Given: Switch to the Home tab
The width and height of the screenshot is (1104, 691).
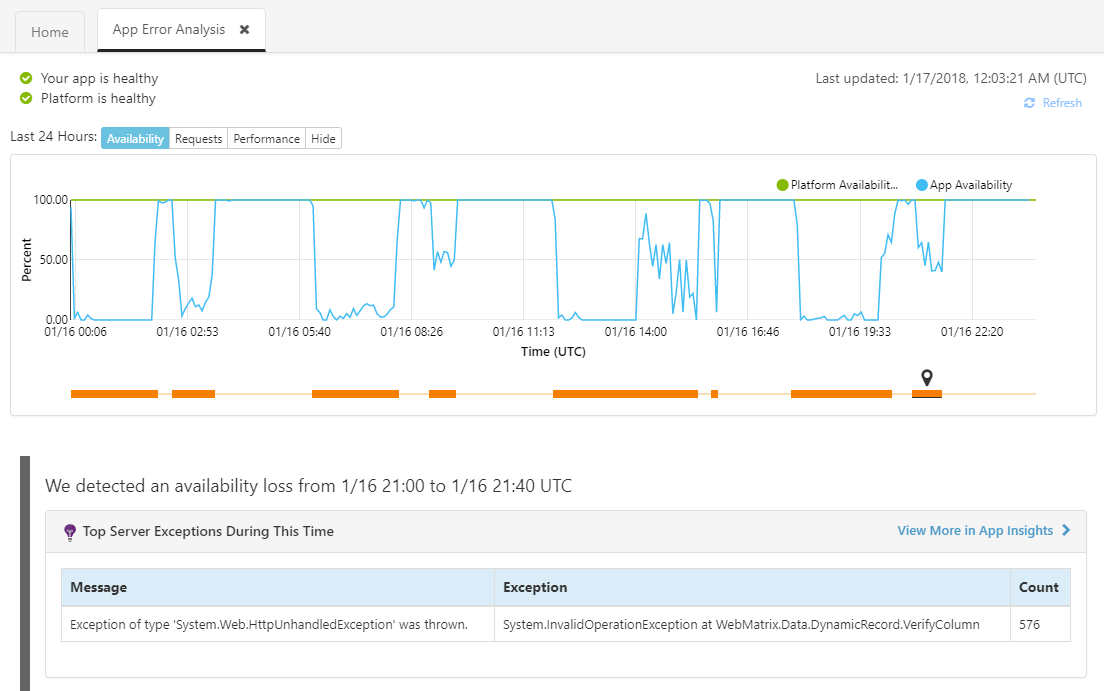Looking at the screenshot, I should point(50,32).
